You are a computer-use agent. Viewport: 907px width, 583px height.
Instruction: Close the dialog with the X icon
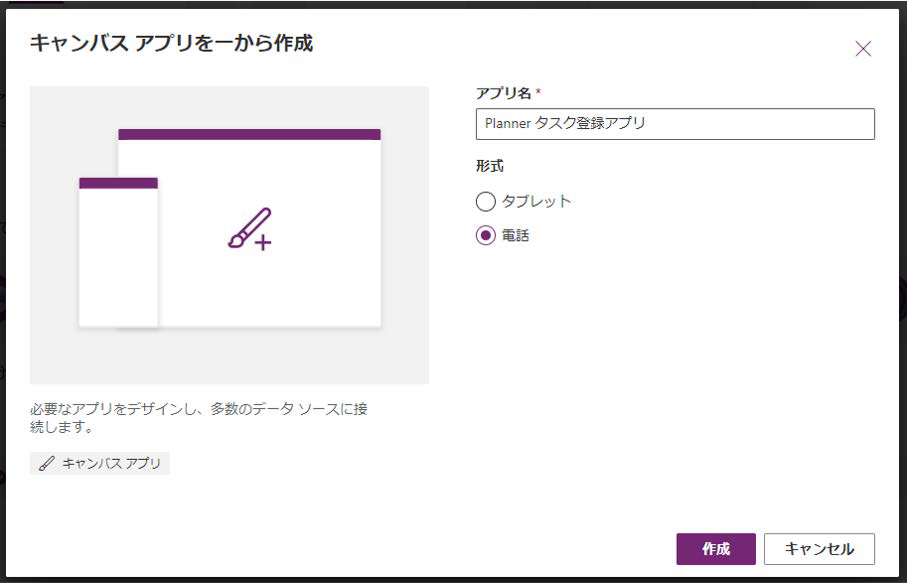[x=863, y=49]
